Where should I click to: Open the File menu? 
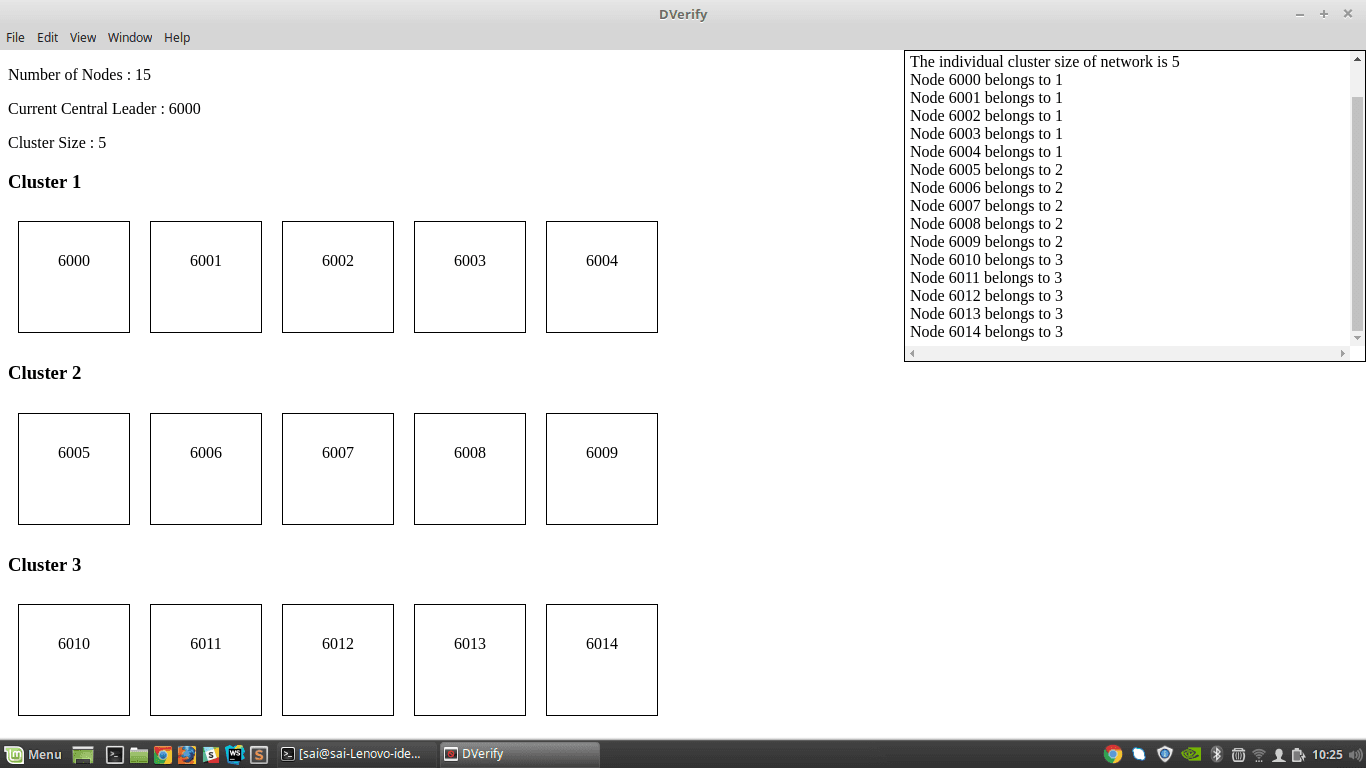pos(15,37)
